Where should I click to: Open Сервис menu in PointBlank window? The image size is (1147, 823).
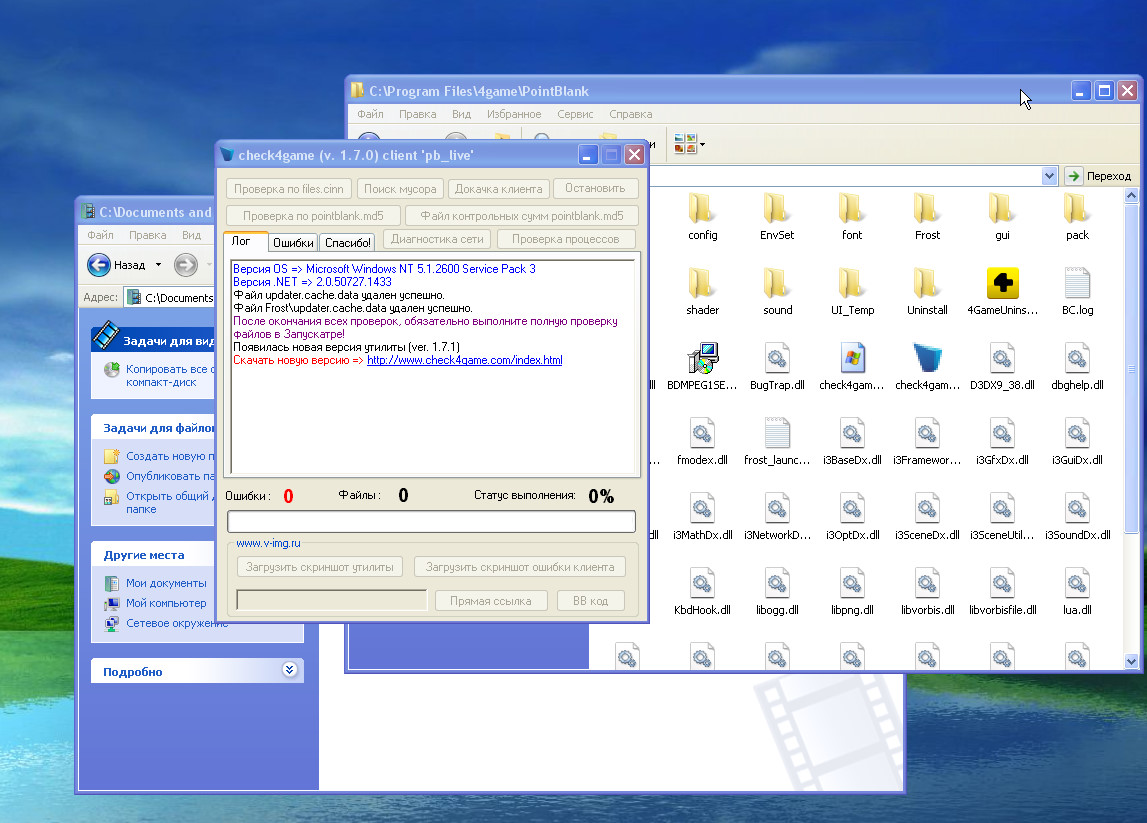pos(575,114)
